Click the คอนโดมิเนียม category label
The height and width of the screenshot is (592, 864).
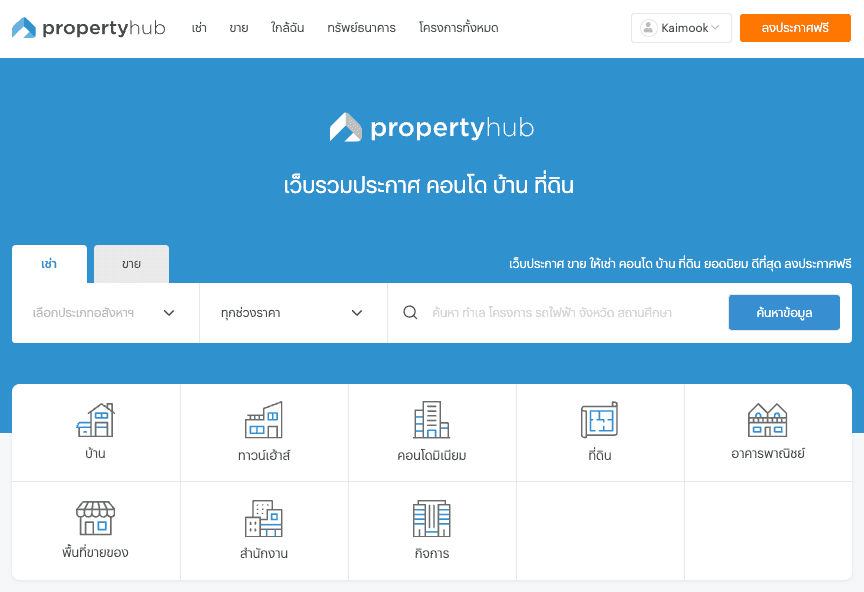click(431, 455)
